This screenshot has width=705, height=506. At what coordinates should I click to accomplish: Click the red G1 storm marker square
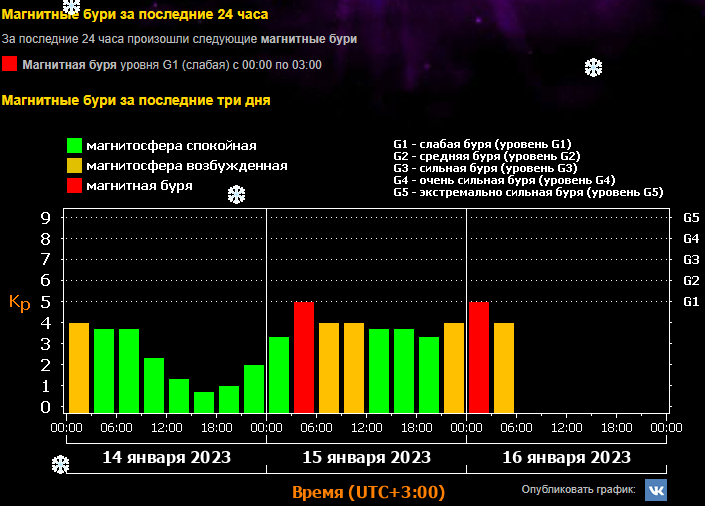pyautogui.click(x=9, y=64)
